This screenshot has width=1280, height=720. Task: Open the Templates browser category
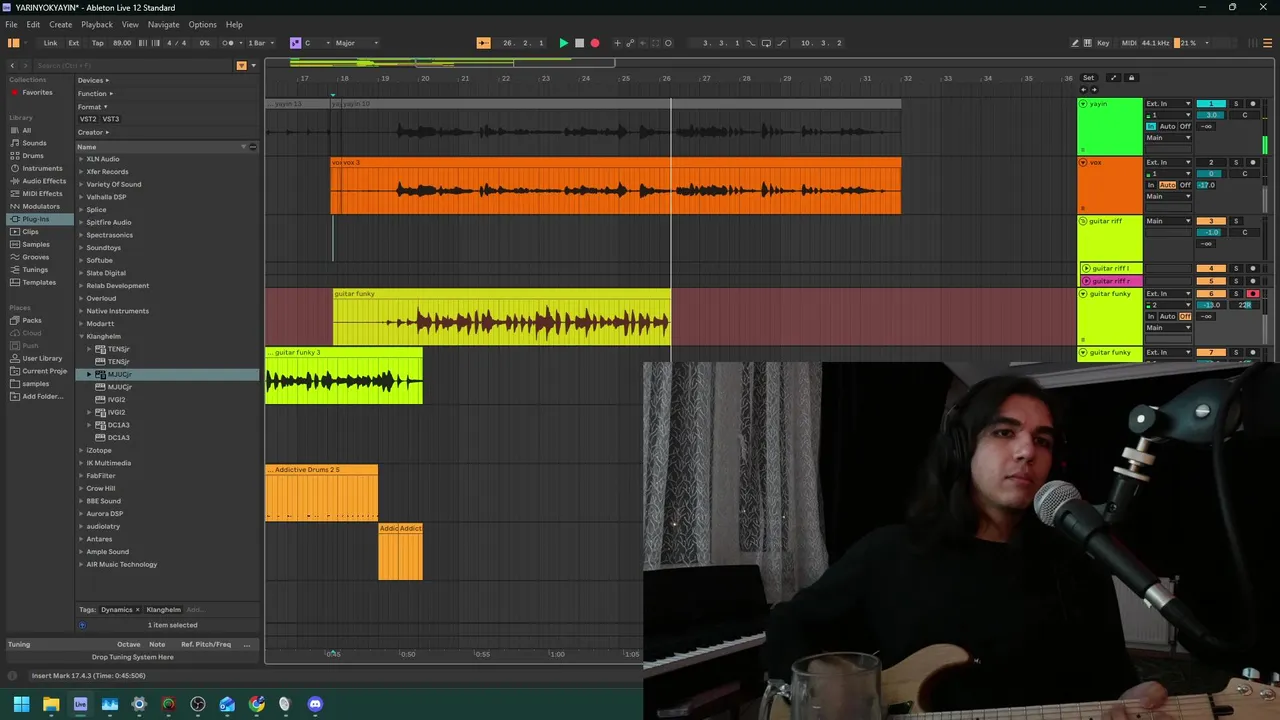coord(39,282)
